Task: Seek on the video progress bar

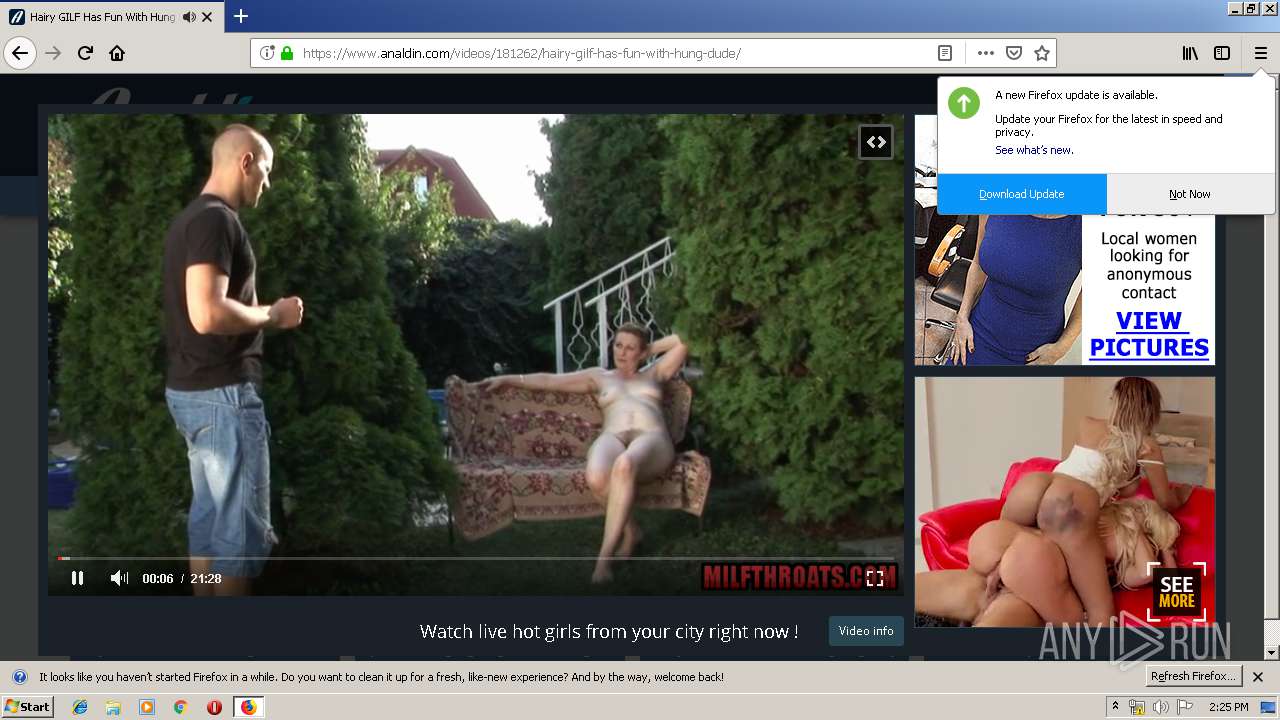Action: click(x=476, y=558)
